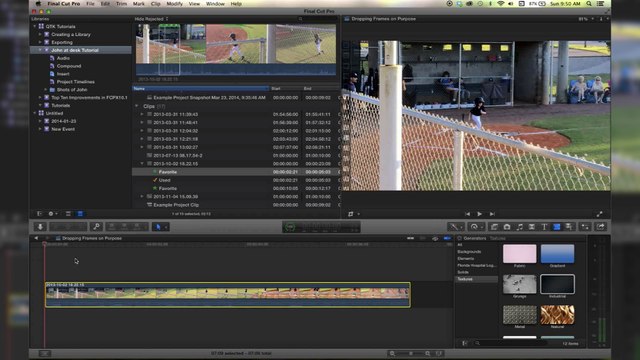Select the Used range row
This screenshot has height=360, width=640.
click(x=236, y=180)
